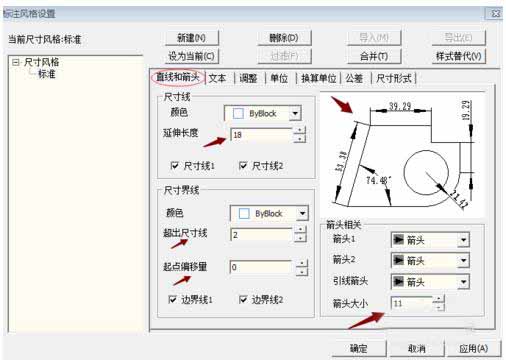The image size is (506, 360).
Task: Select the 公差 tab
Action: 354,78
